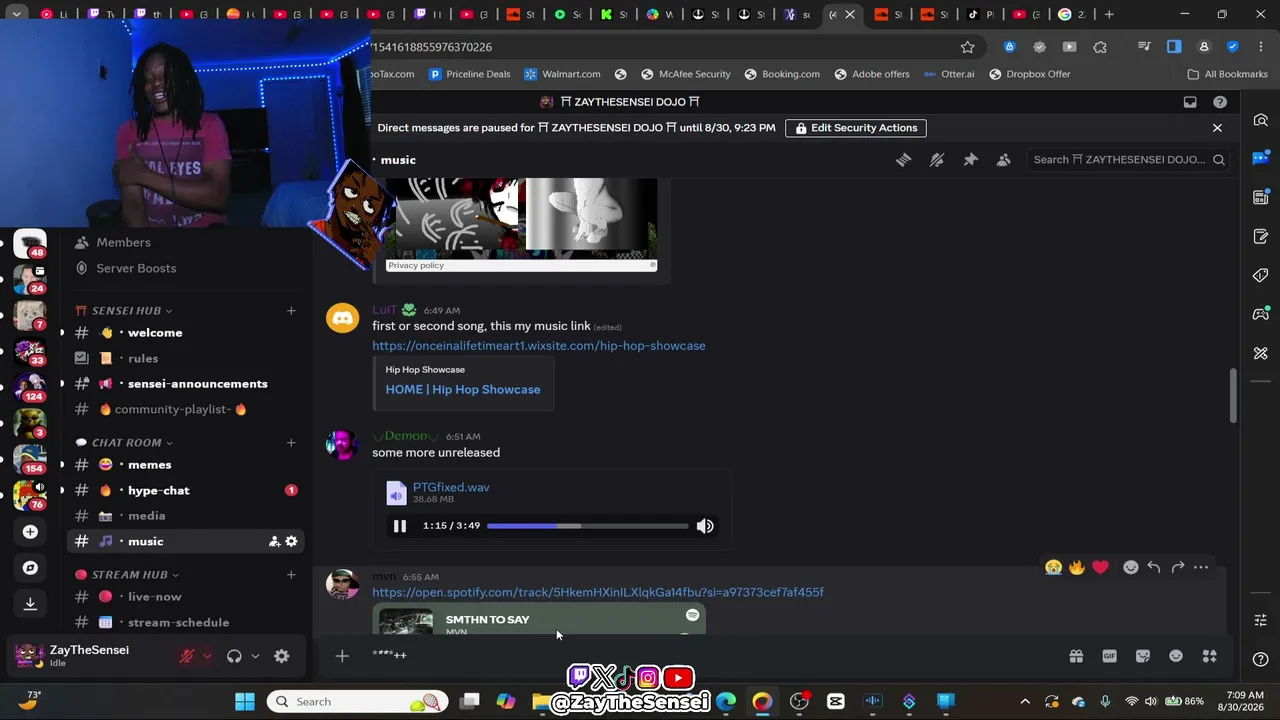Open the Spotify track link from mvn
The width and height of the screenshot is (1280, 720).
[x=598, y=592]
